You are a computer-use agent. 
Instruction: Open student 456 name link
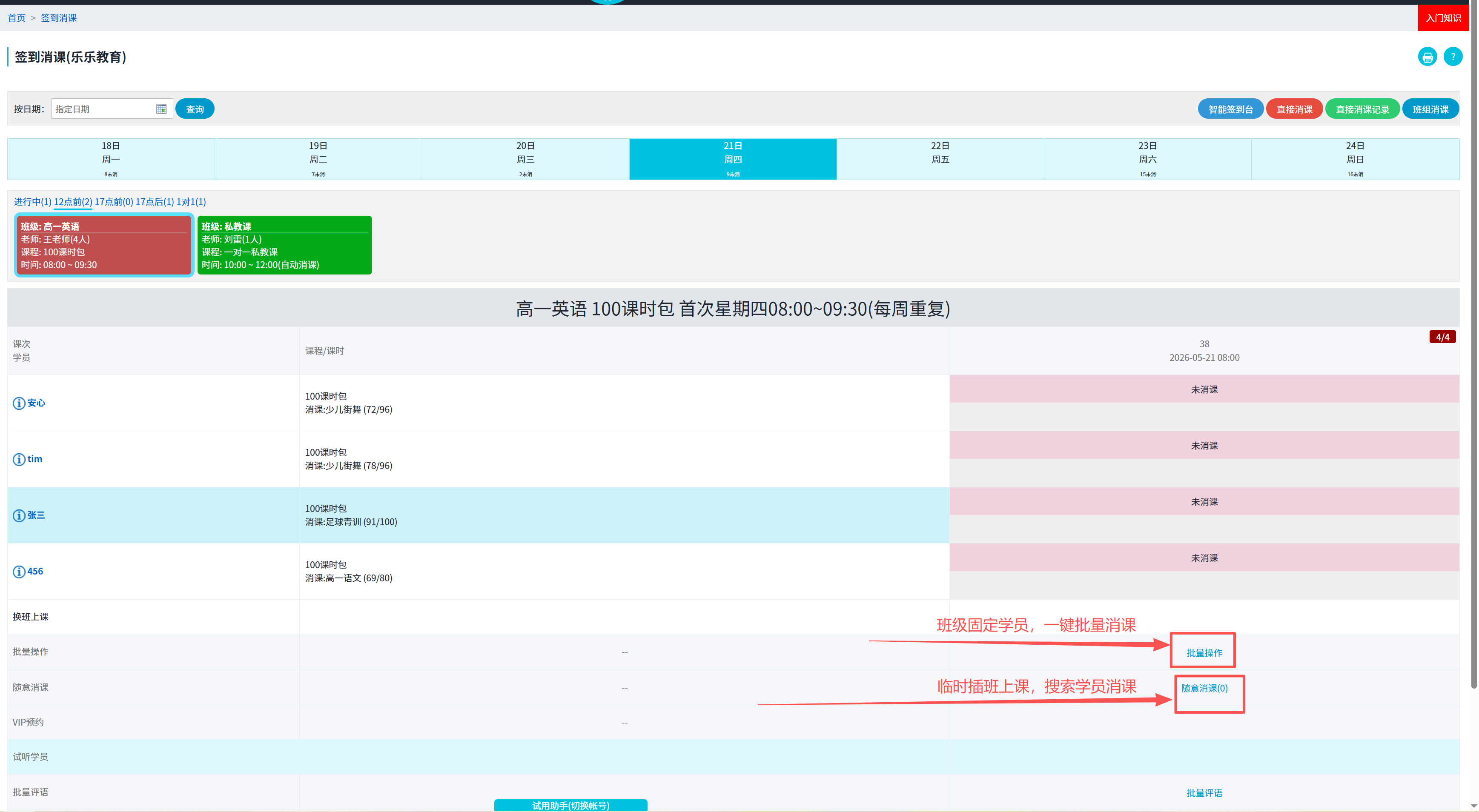tap(35, 572)
